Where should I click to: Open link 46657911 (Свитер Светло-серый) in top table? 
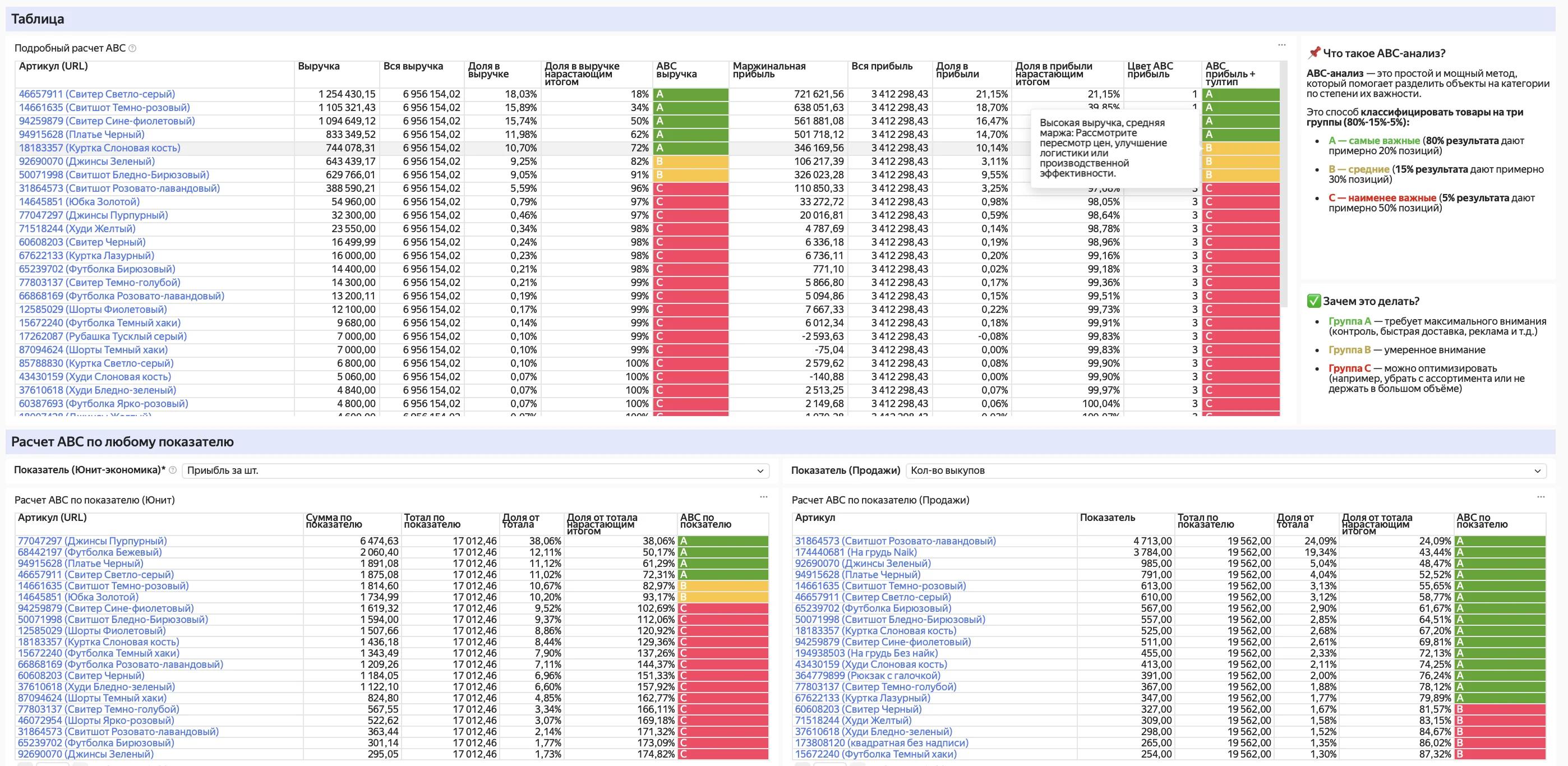(97, 94)
